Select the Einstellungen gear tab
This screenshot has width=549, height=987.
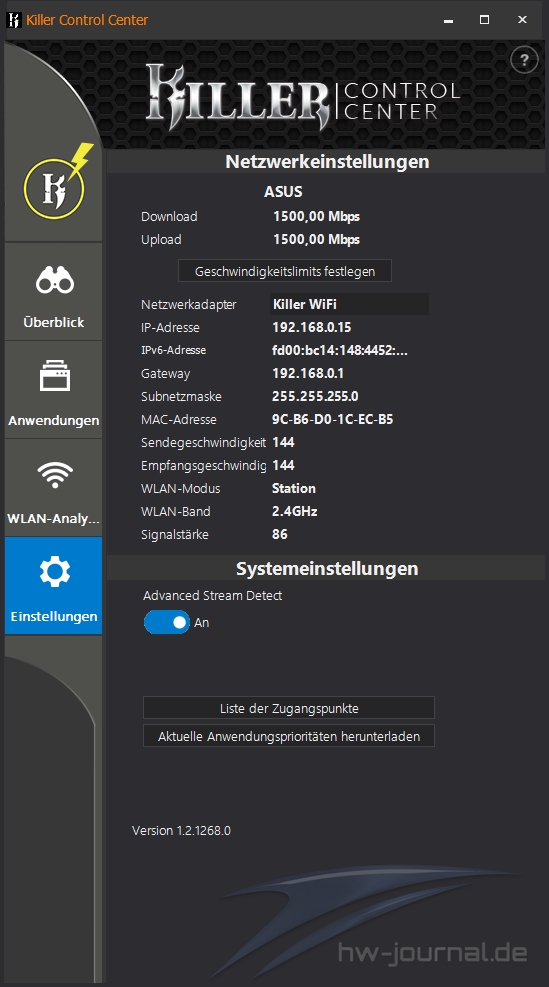(54, 585)
